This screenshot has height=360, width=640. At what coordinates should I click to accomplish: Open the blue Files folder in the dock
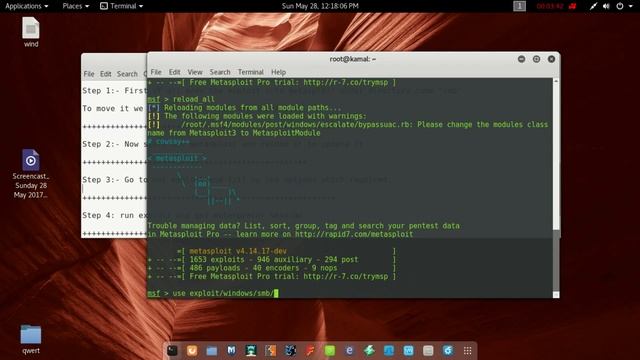pos(211,351)
